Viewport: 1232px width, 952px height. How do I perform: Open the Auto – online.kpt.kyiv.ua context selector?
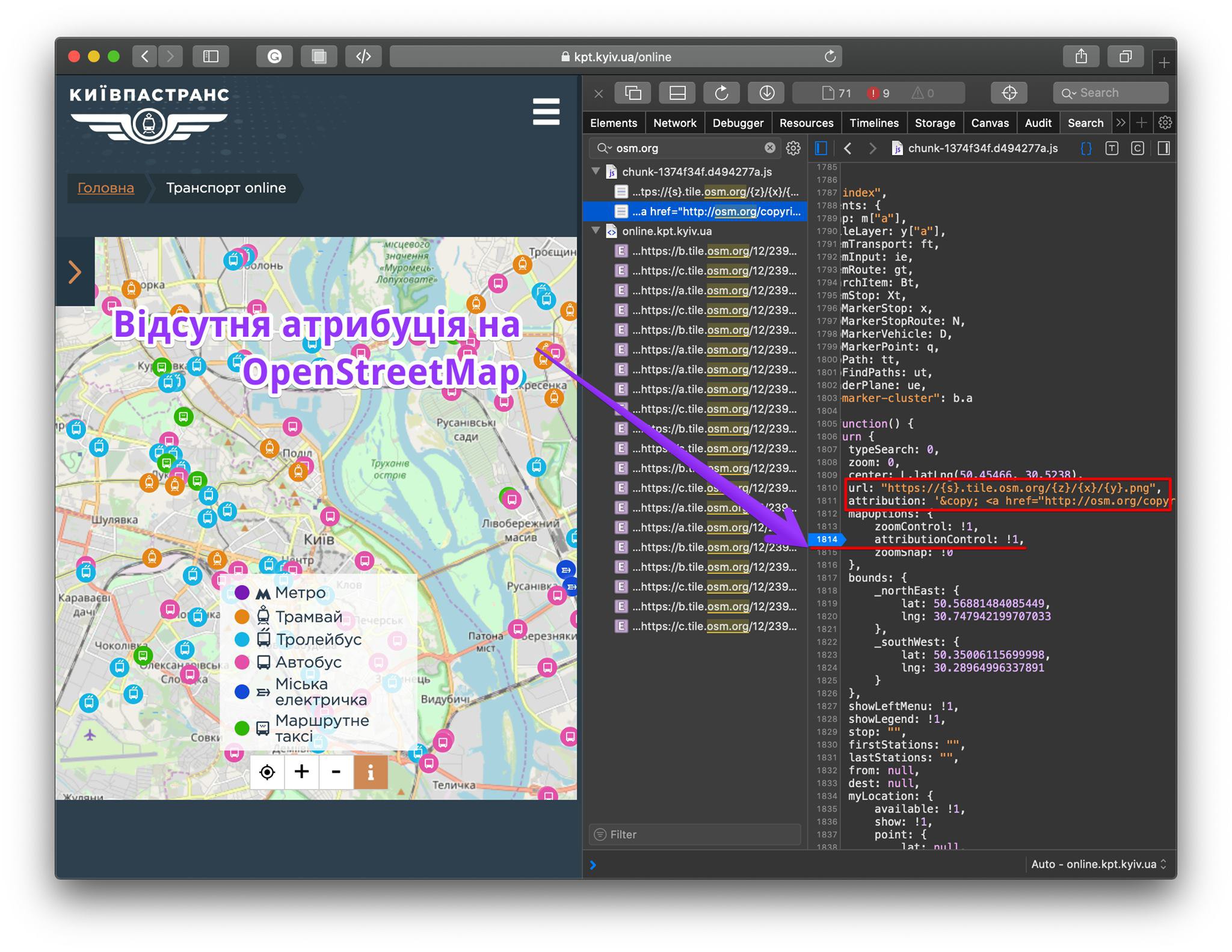pyautogui.click(x=1098, y=864)
